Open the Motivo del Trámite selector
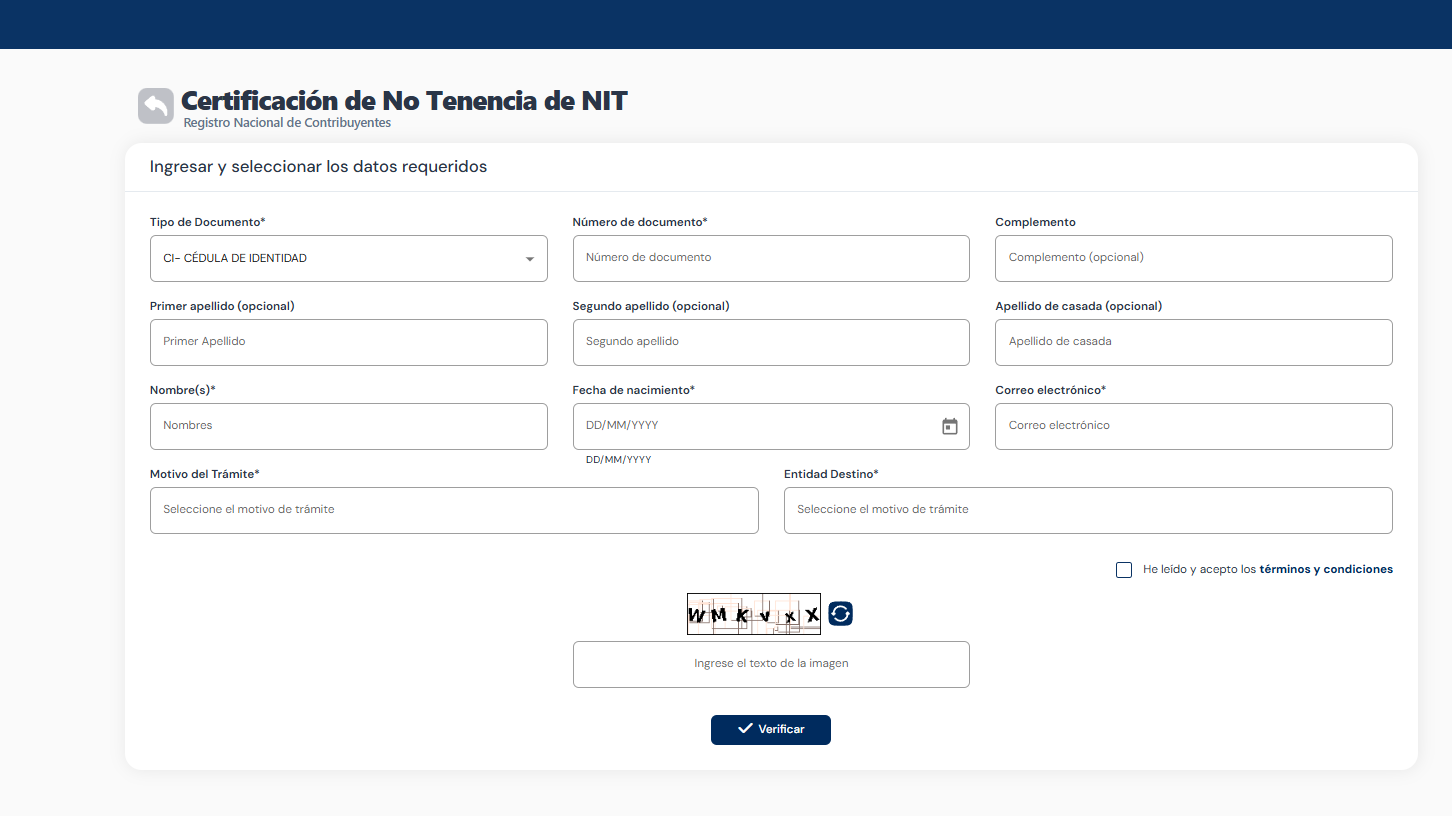The width and height of the screenshot is (1452, 816). point(453,510)
